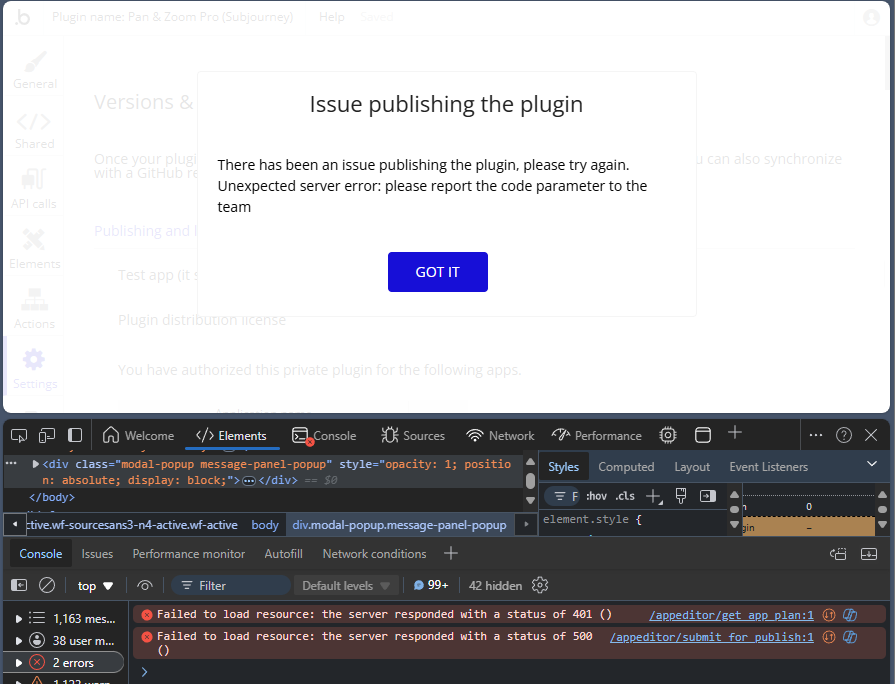Toggle the device emulation toolbar

[45, 434]
